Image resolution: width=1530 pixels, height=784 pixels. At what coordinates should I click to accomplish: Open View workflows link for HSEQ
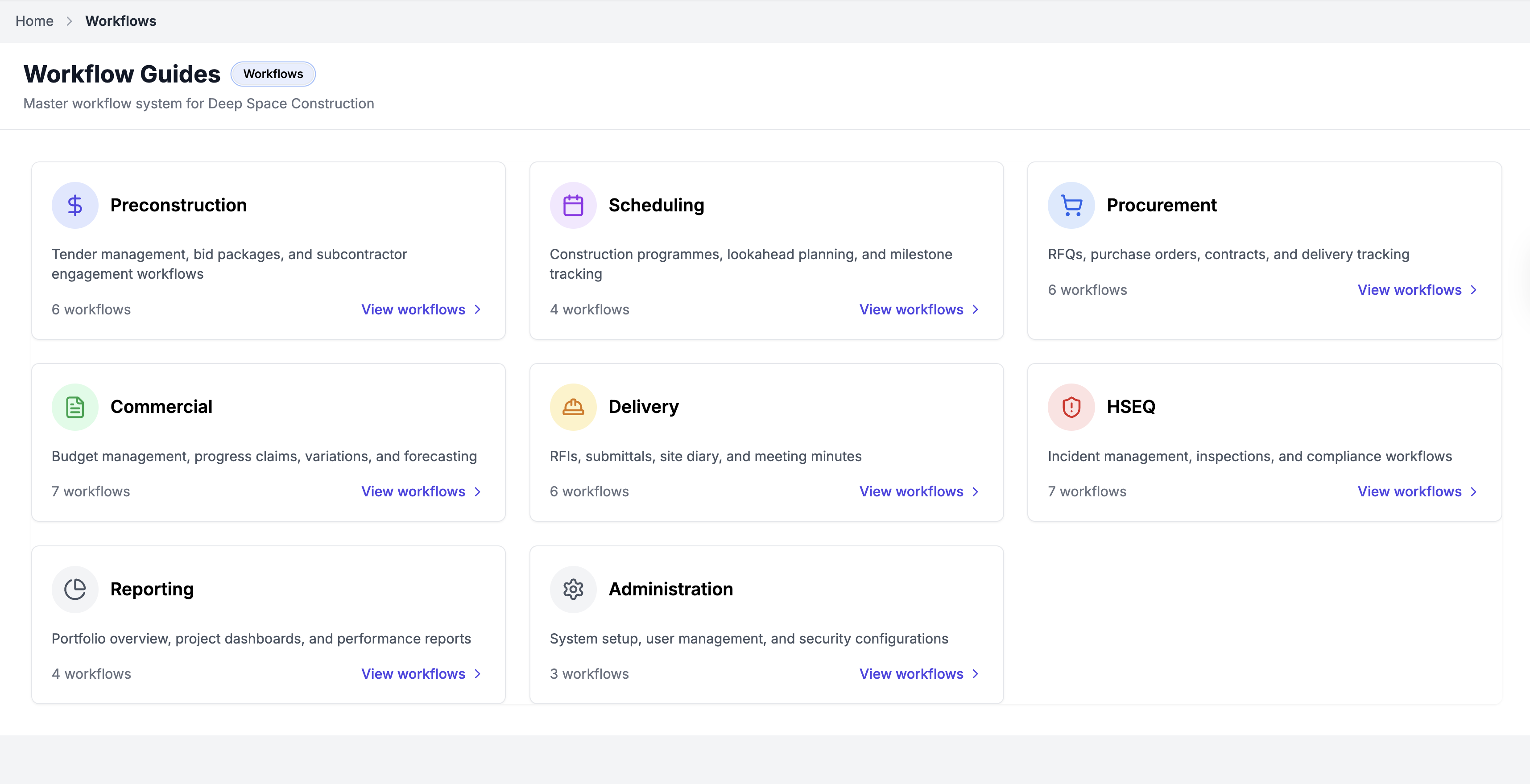click(x=1418, y=492)
